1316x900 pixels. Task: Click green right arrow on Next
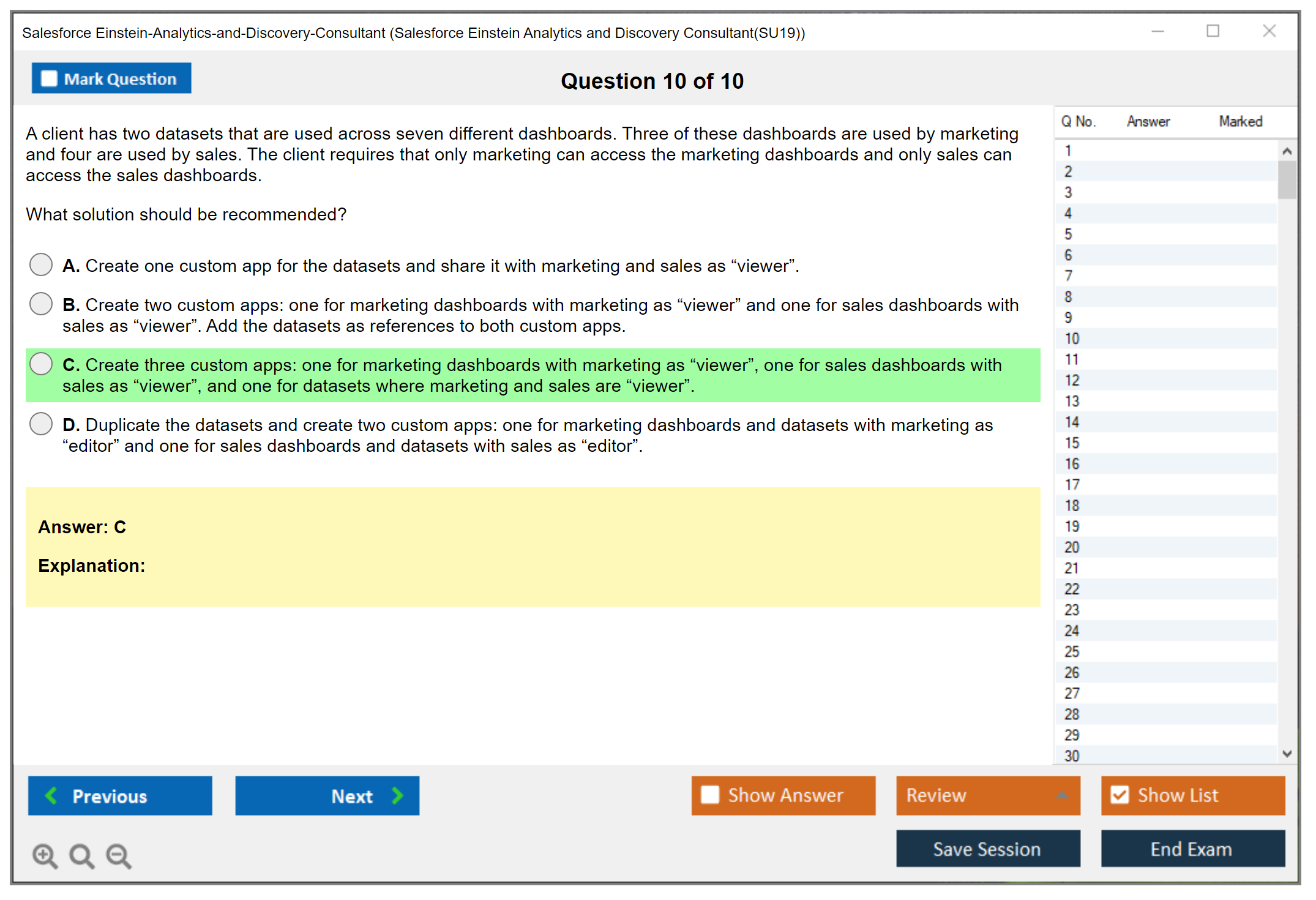[398, 795]
